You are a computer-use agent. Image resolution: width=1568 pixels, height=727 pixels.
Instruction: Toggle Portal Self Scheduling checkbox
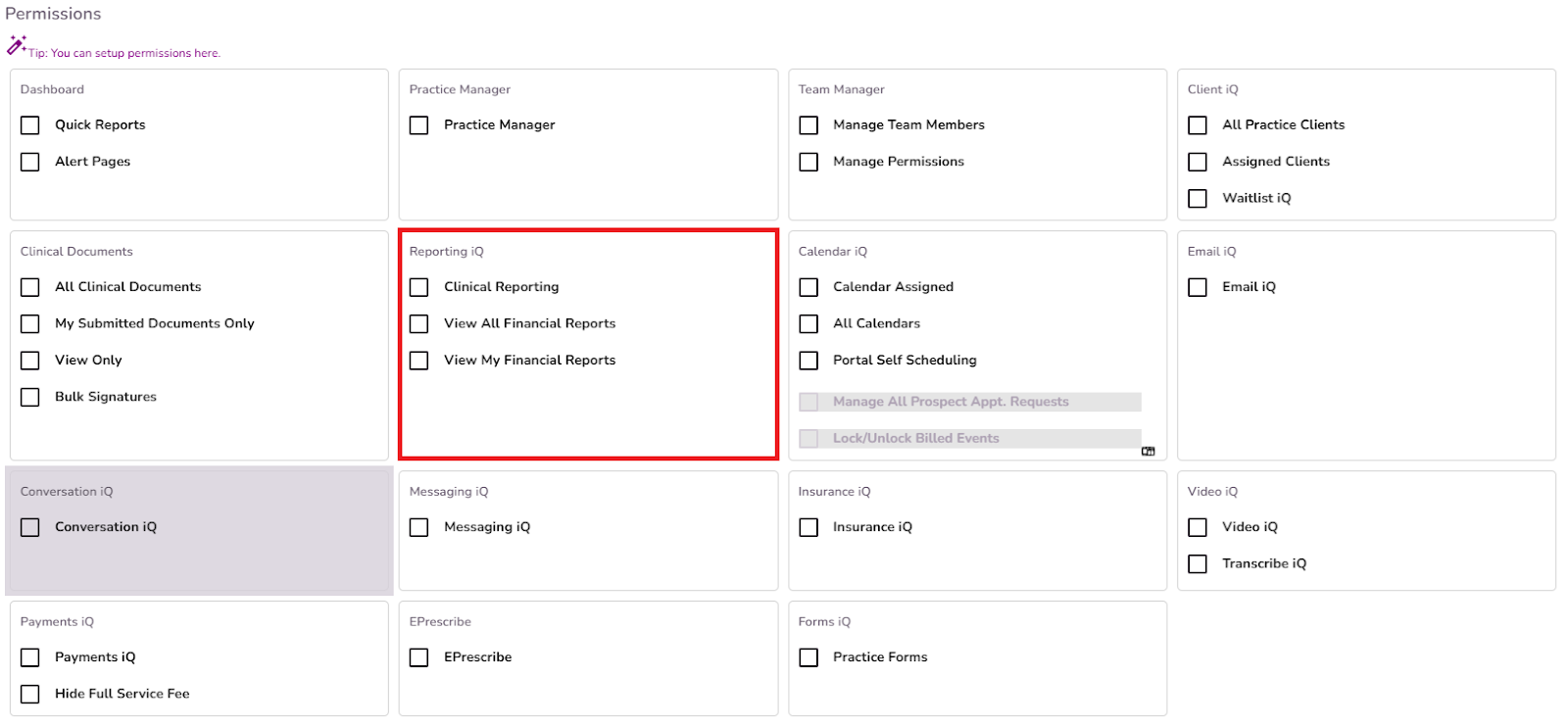click(x=808, y=361)
